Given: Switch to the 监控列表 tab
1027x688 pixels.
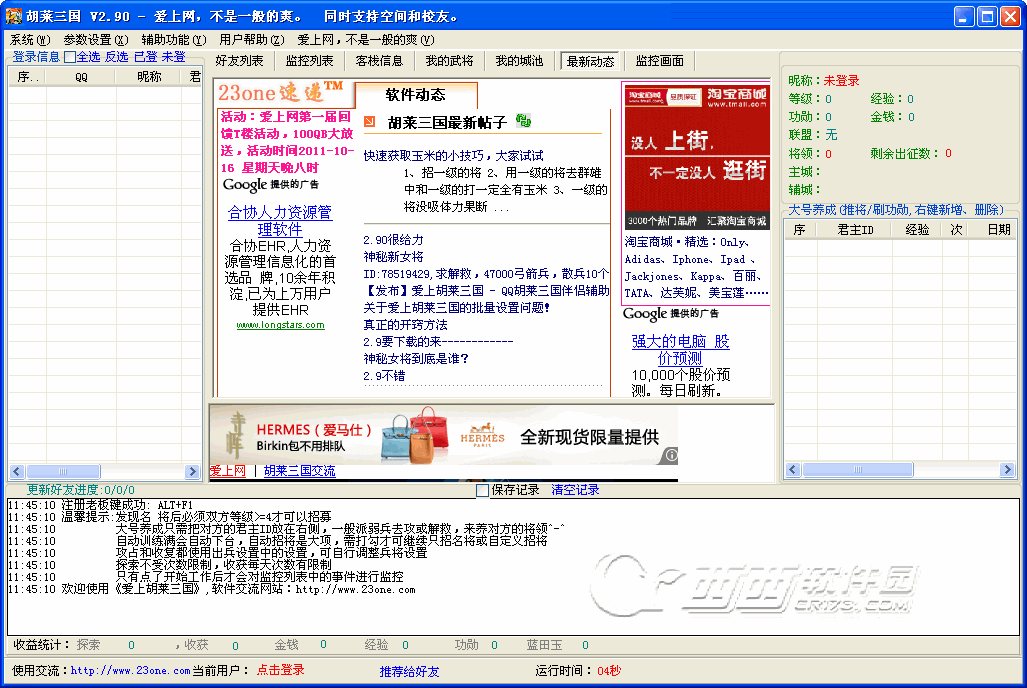Looking at the screenshot, I should 309,61.
